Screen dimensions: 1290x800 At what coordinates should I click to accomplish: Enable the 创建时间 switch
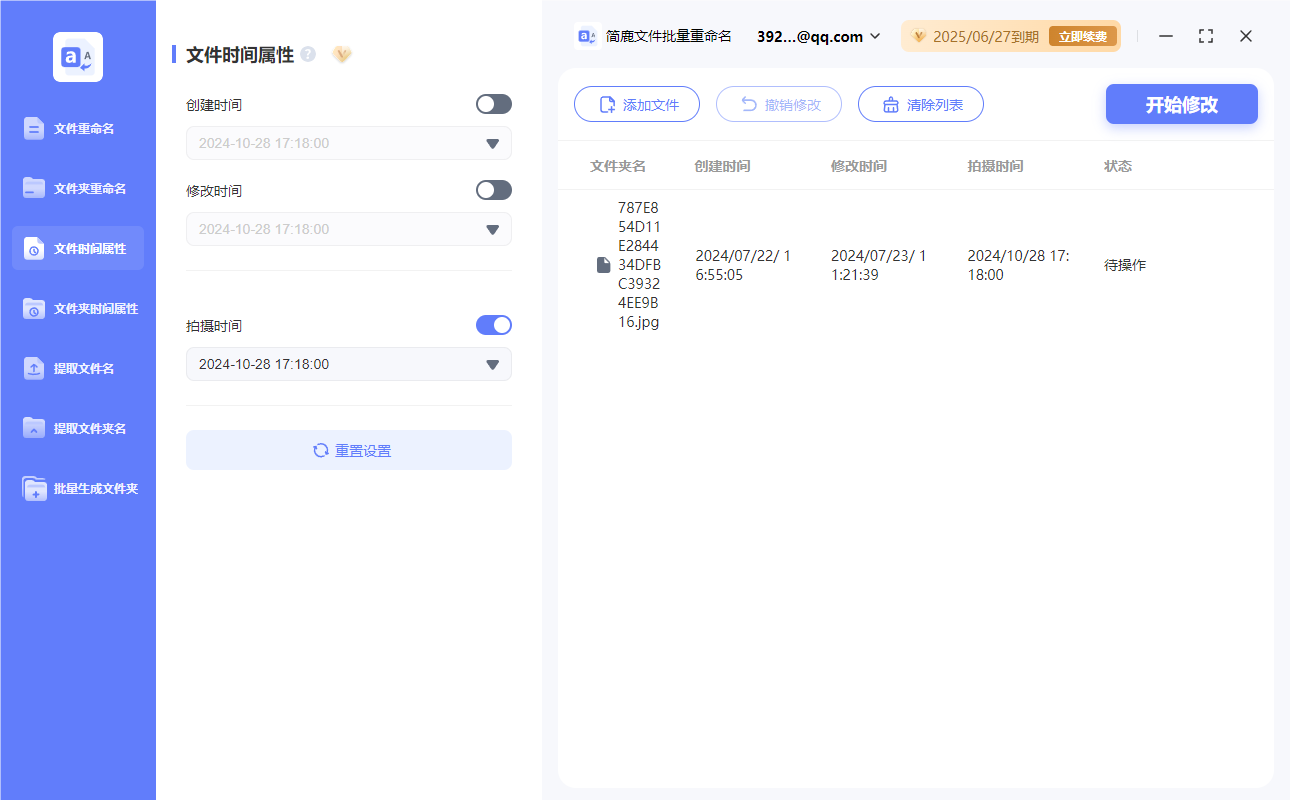[x=493, y=104]
